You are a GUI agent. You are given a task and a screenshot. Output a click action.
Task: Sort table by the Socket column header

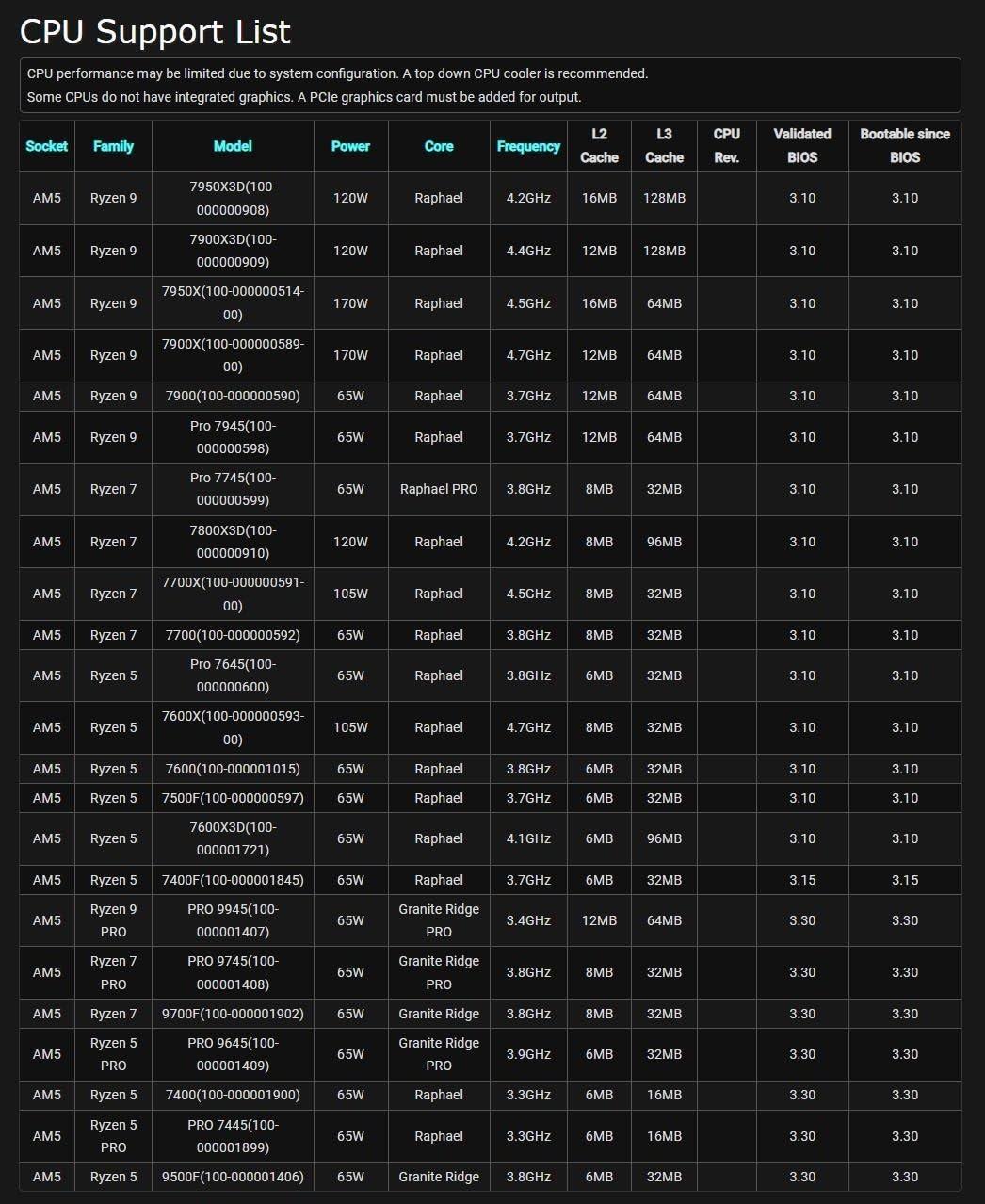point(47,146)
